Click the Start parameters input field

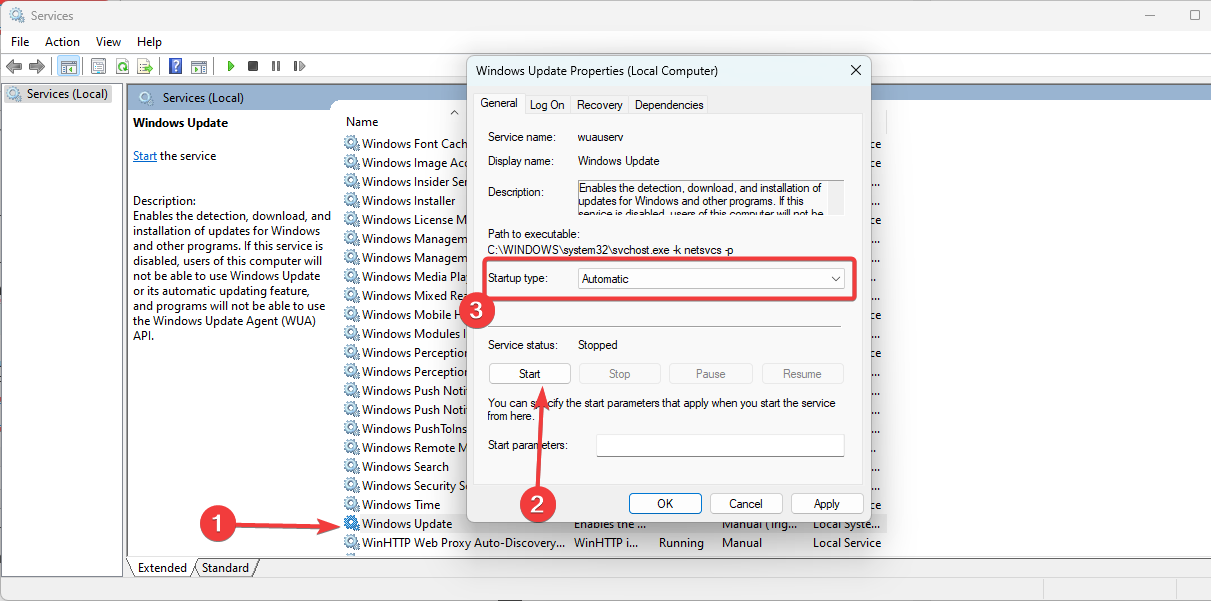click(x=721, y=445)
